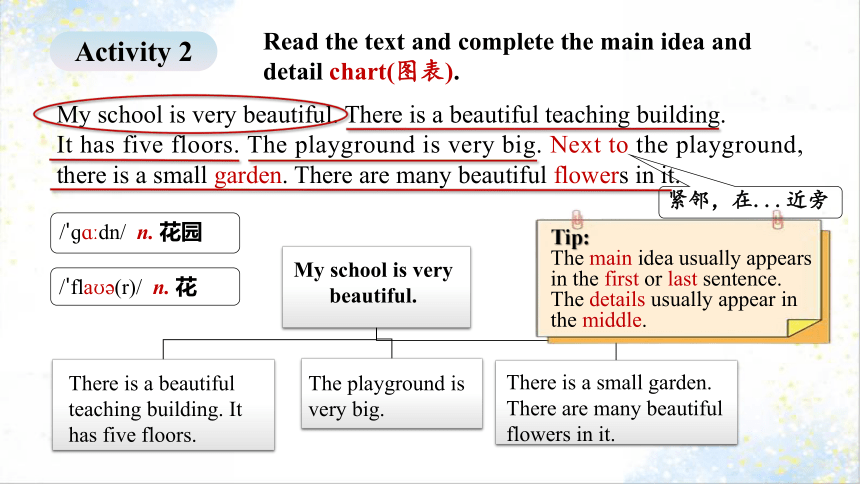
Task: Click 'There is a beautiful teaching building' sentence
Action: tap(535, 115)
